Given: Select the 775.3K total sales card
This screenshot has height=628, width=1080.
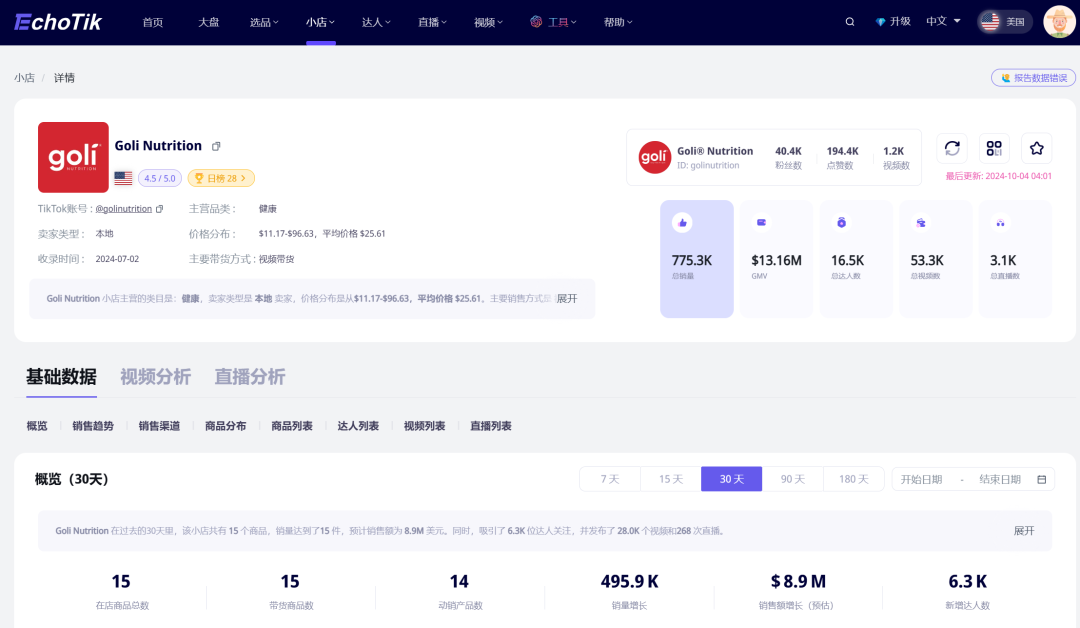Looking at the screenshot, I should coord(697,259).
